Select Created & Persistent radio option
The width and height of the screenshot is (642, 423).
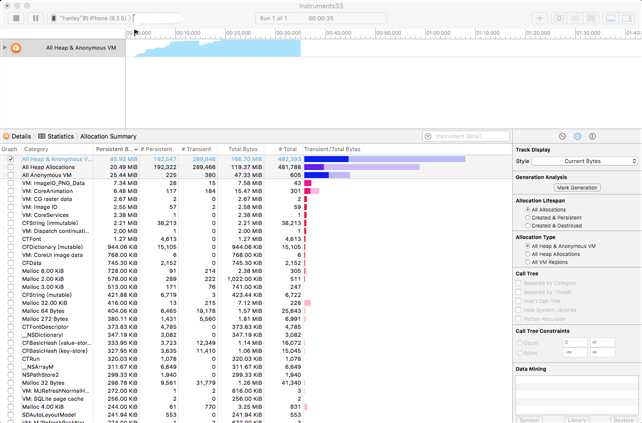527,217
